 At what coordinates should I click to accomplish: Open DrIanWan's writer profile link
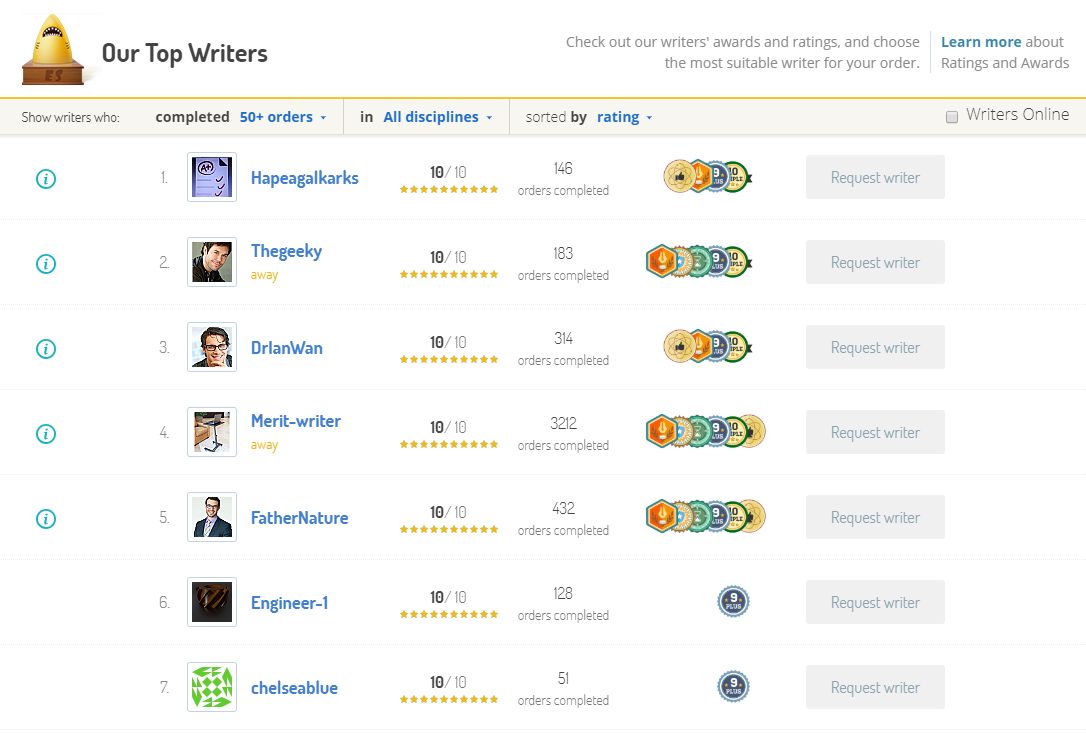coord(287,348)
